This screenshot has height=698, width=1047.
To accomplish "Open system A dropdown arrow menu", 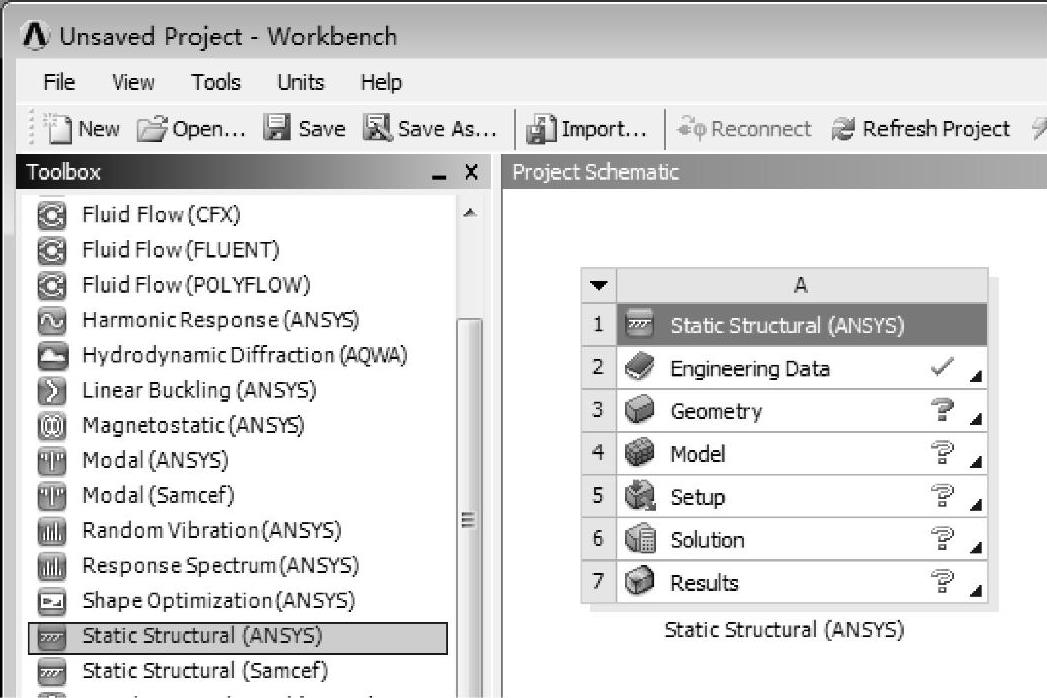I will (598, 286).
